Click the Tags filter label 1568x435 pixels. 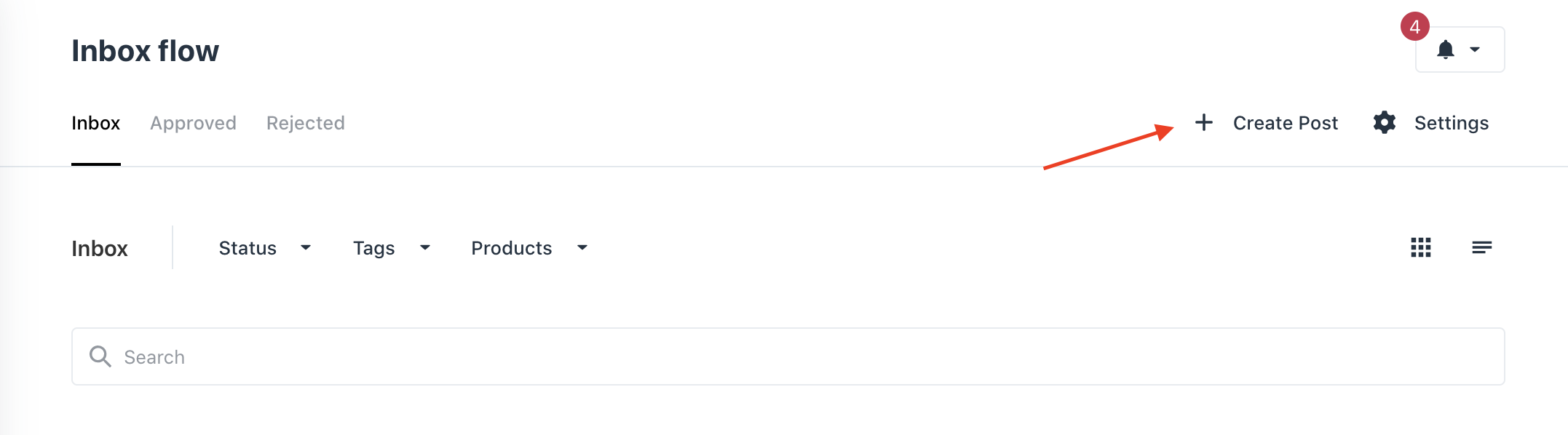[373, 248]
